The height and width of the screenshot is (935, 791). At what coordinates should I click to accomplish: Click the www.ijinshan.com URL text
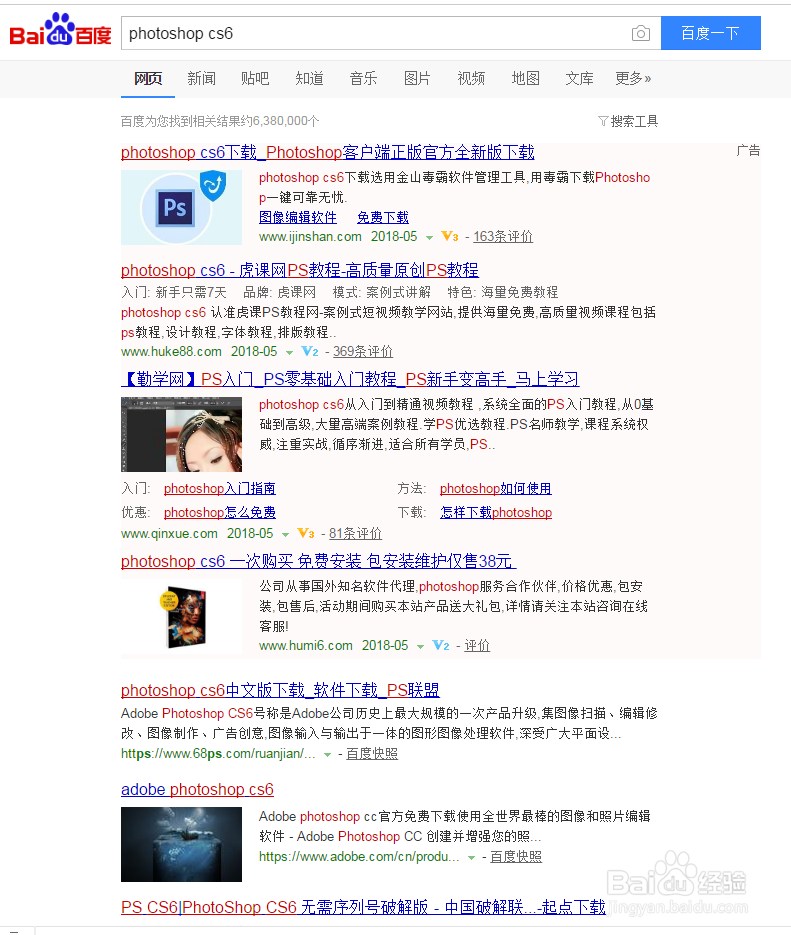[x=311, y=237]
